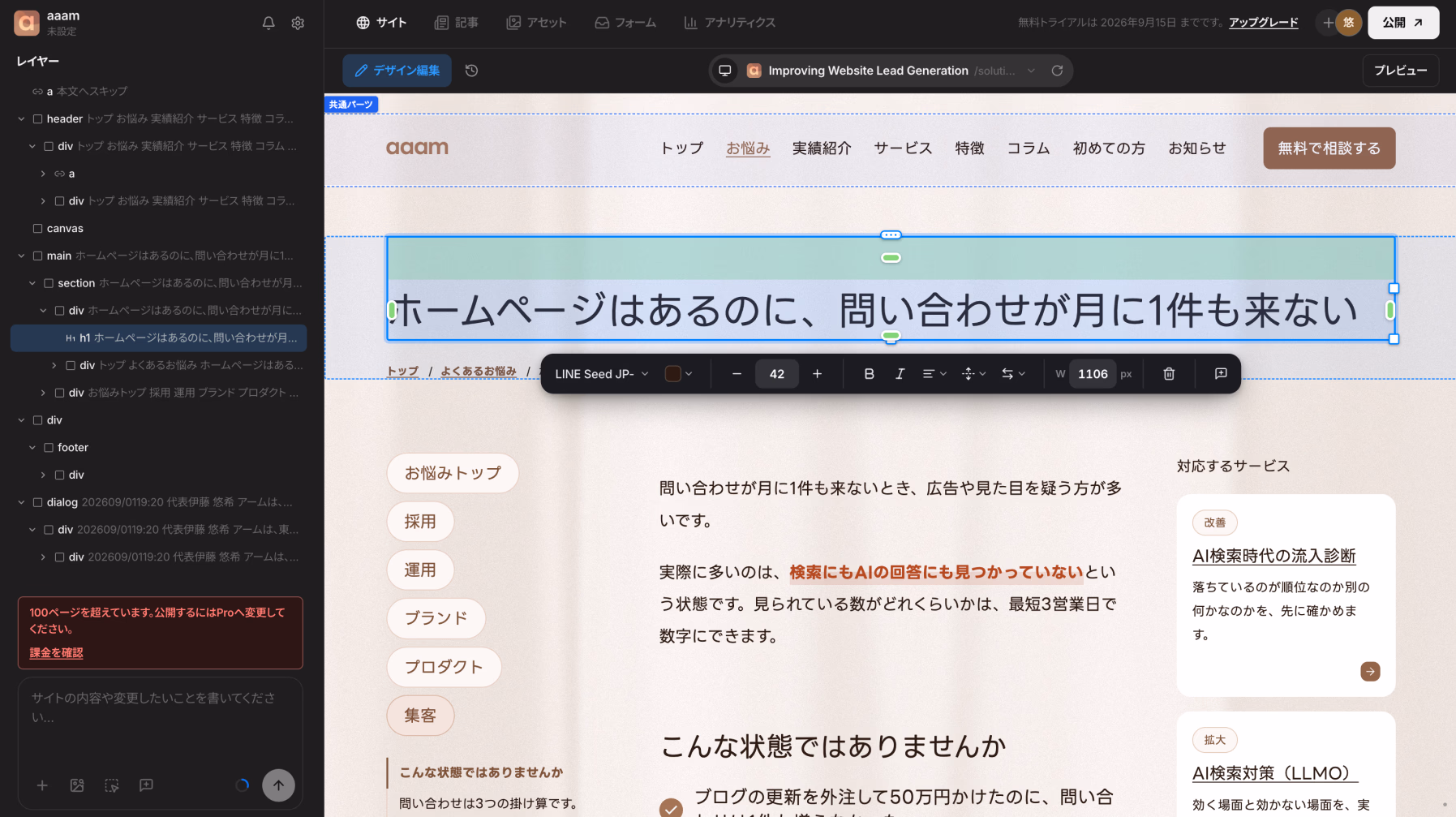Click arrow button on AI検索時代の流入診断 card
Image resolution: width=1456 pixels, height=817 pixels.
tap(1370, 672)
